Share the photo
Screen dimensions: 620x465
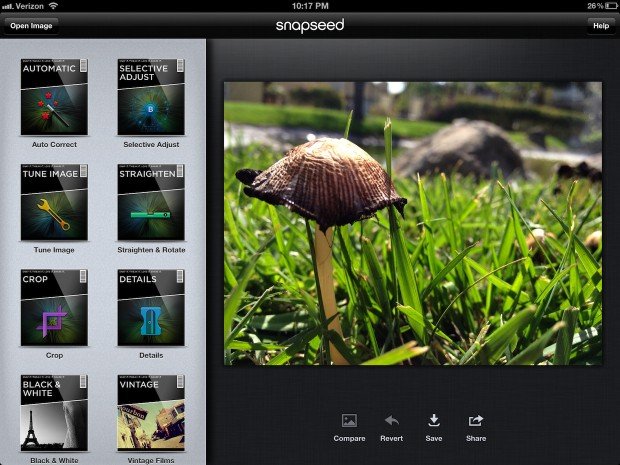pyautogui.click(x=475, y=426)
